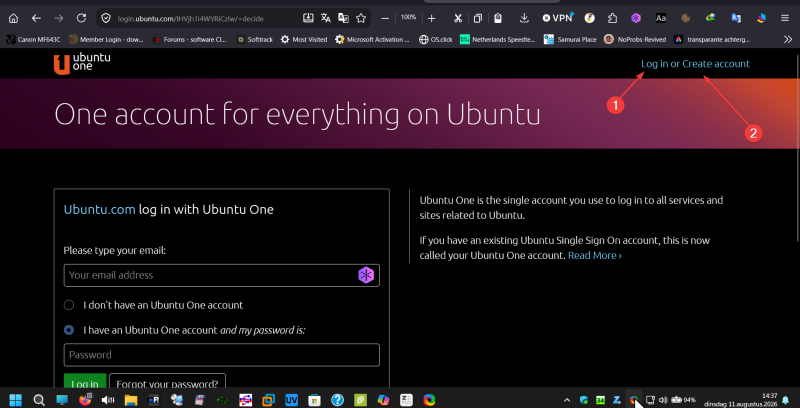Zoom in with the plus button

coord(432,18)
